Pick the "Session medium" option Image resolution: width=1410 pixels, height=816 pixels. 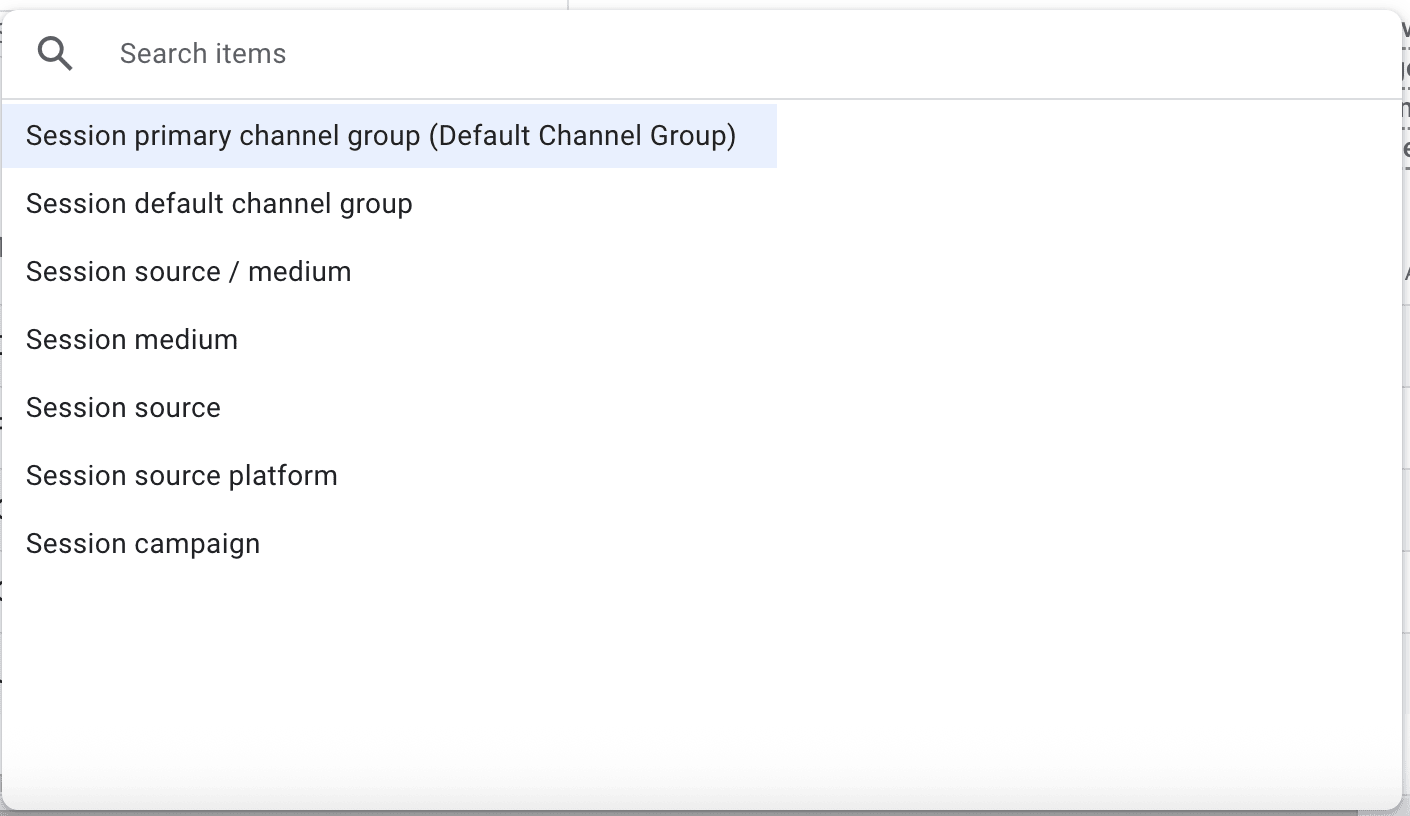(x=132, y=340)
